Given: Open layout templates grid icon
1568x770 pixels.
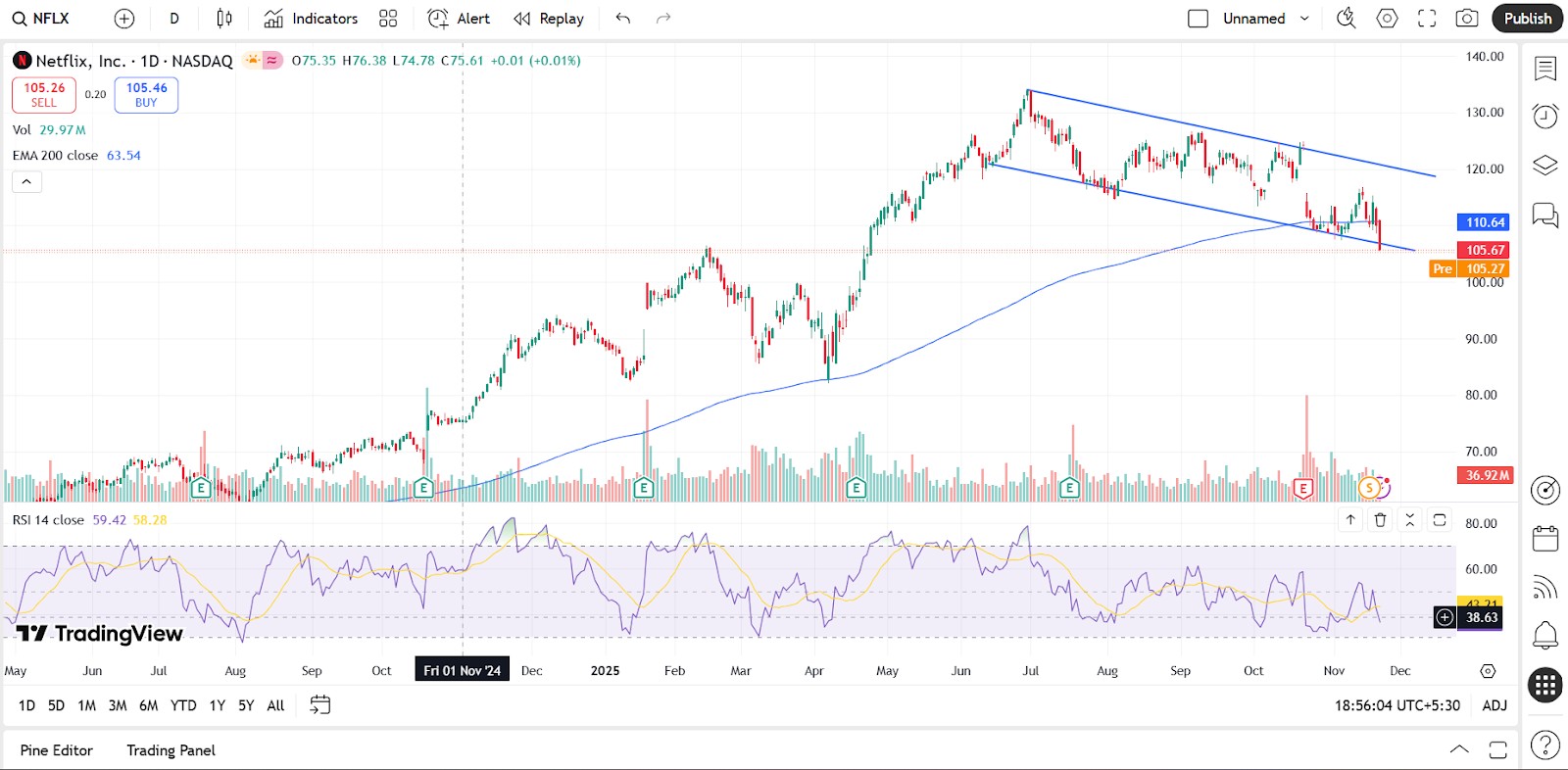Looking at the screenshot, I should pyautogui.click(x=388, y=19).
